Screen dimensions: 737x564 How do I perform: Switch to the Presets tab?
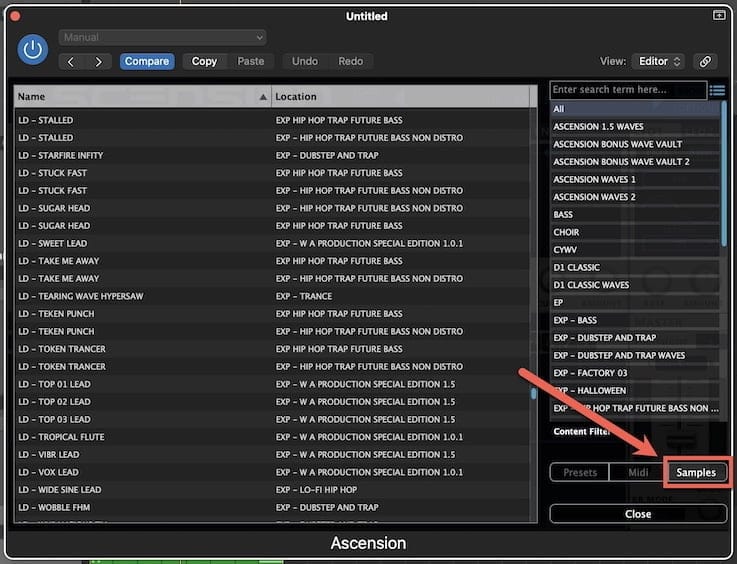[580, 472]
